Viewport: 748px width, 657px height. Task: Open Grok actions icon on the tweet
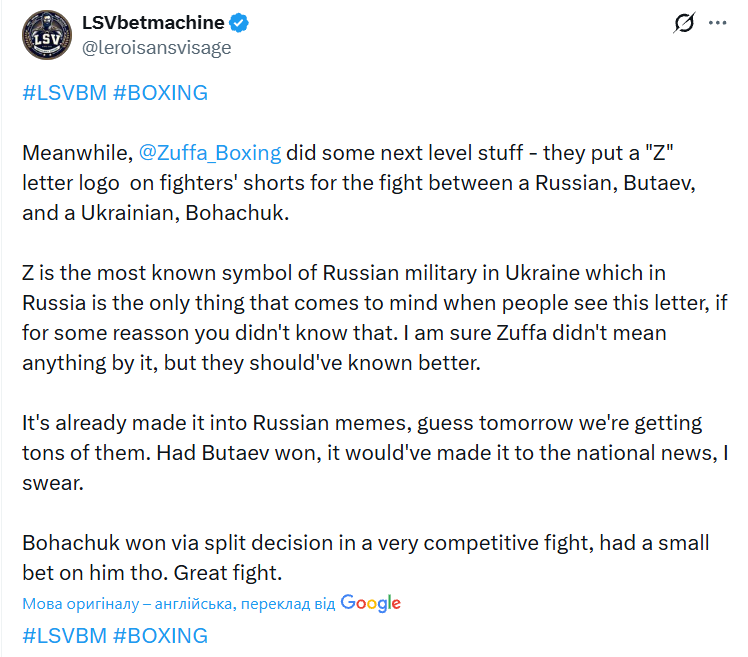coord(685,23)
